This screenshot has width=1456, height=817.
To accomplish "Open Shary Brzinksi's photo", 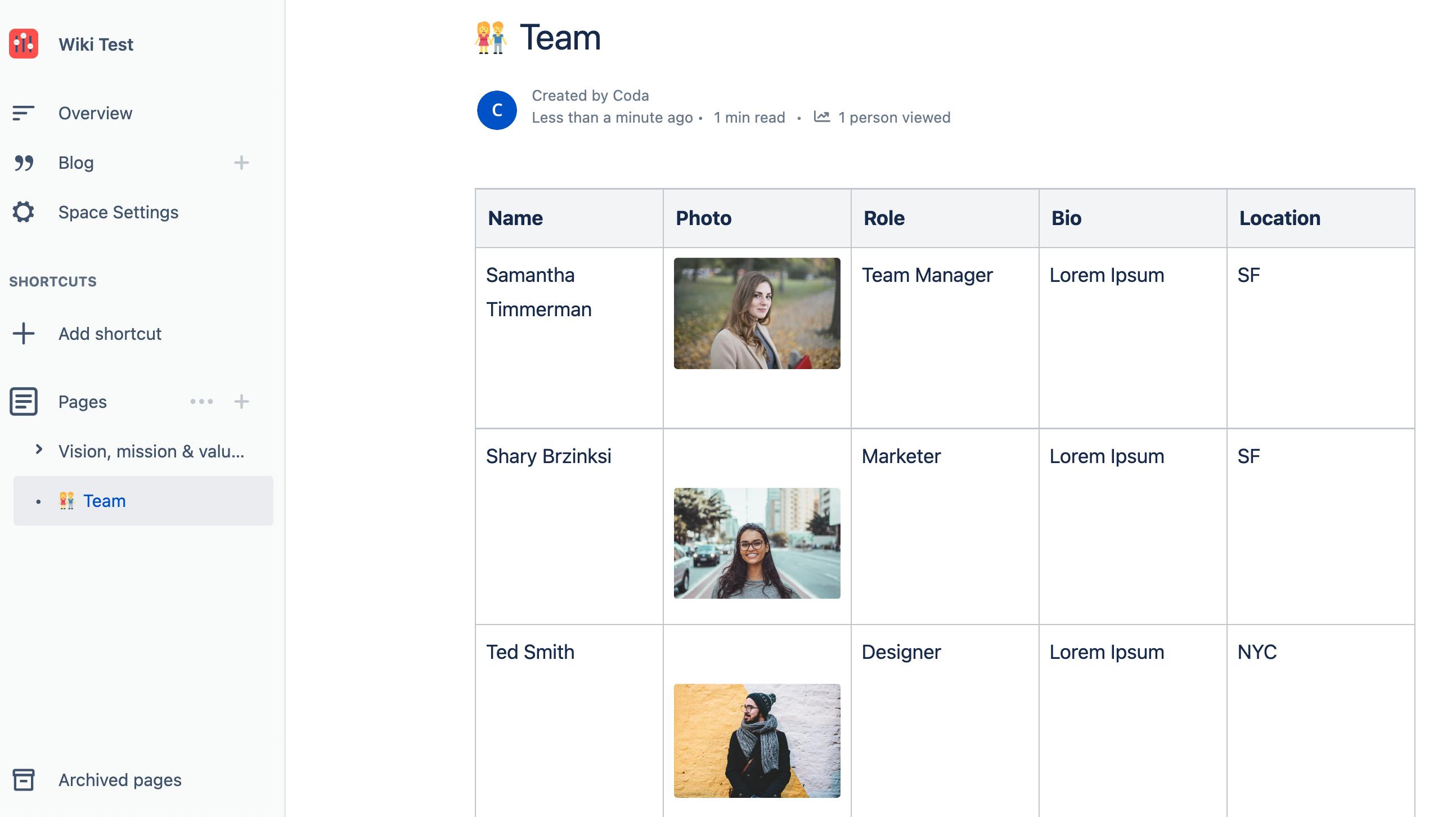I will (x=757, y=544).
